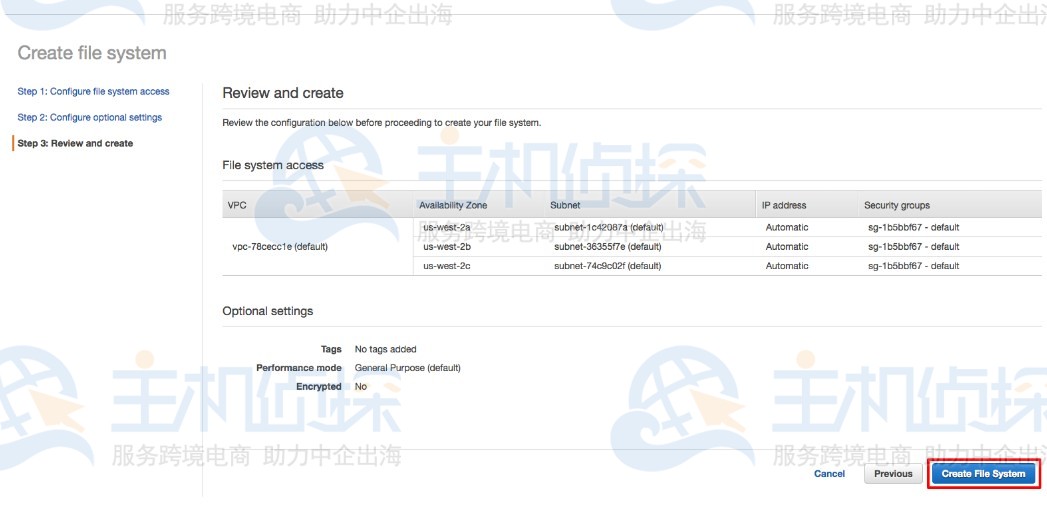Select the us-west-2b availability zone cell
Image resolution: width=1047 pixels, height=531 pixels.
click(x=447, y=246)
